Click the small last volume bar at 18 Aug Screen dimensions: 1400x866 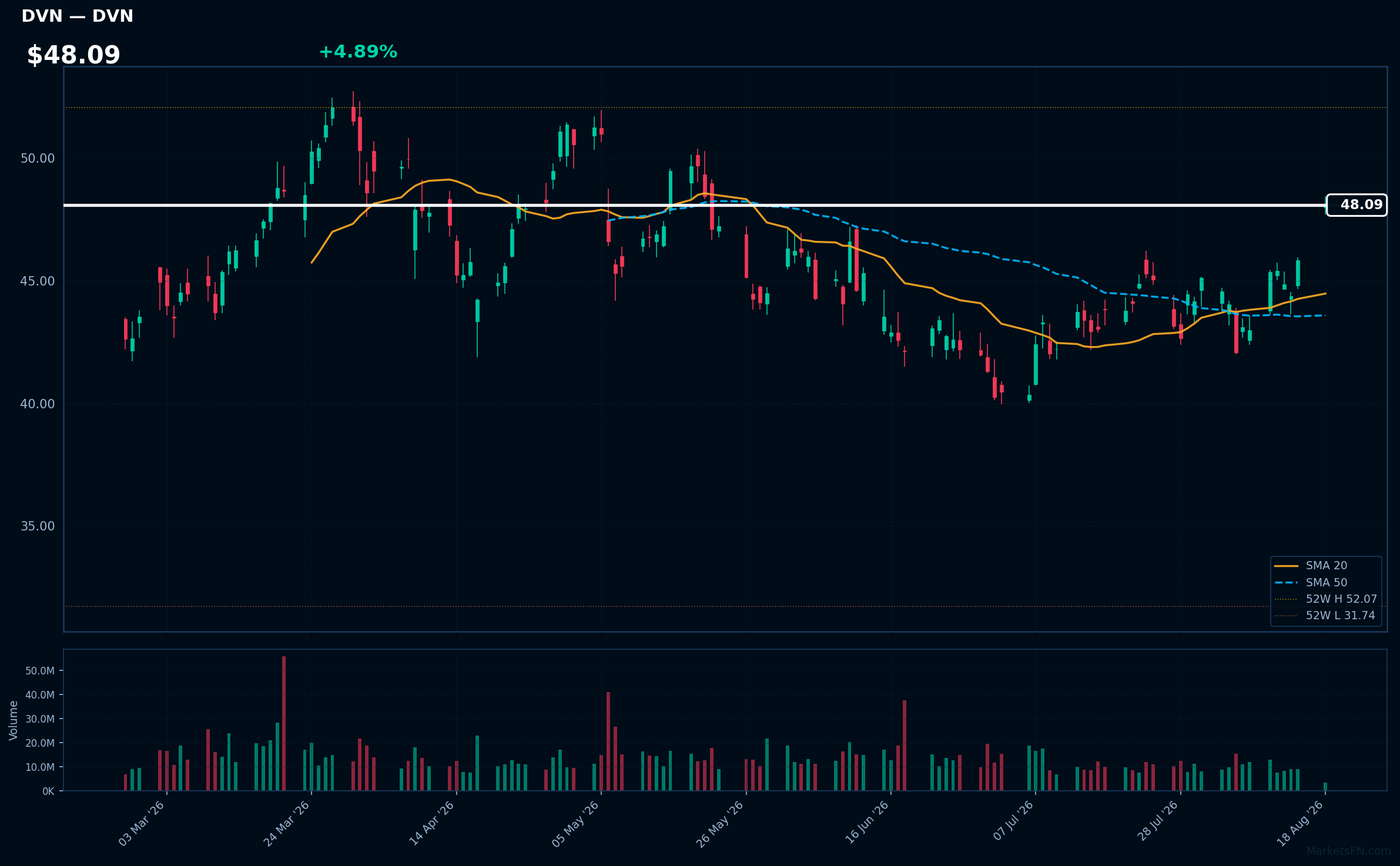[x=1325, y=787]
